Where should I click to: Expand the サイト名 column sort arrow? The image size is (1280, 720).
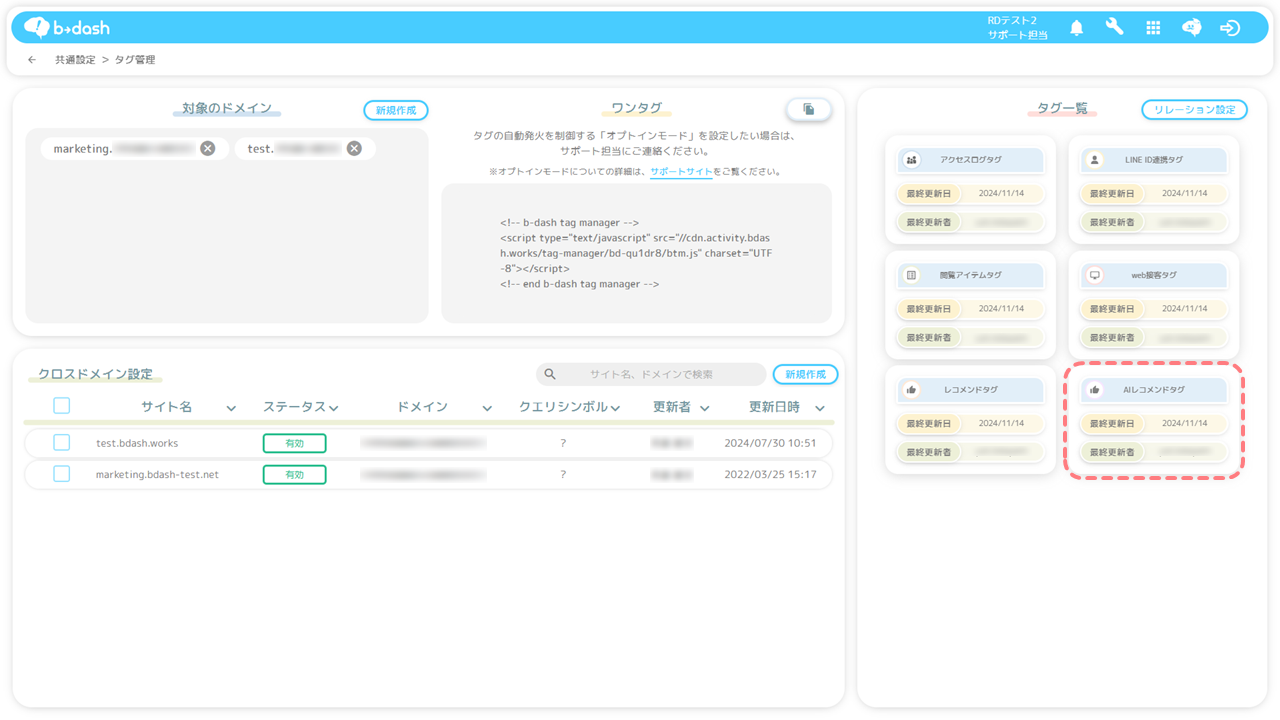coord(231,408)
